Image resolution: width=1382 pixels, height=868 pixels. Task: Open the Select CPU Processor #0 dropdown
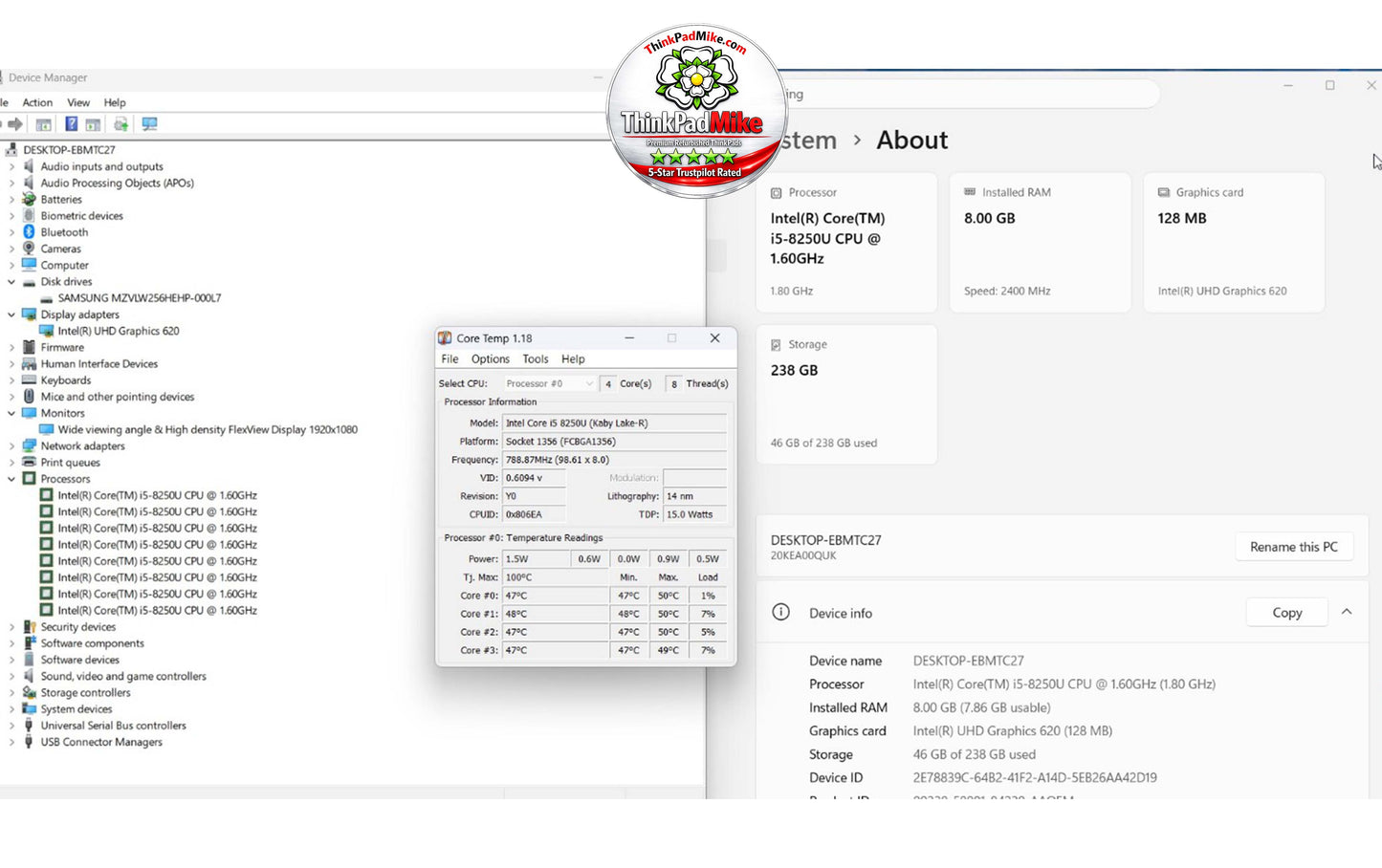pyautogui.click(x=549, y=383)
